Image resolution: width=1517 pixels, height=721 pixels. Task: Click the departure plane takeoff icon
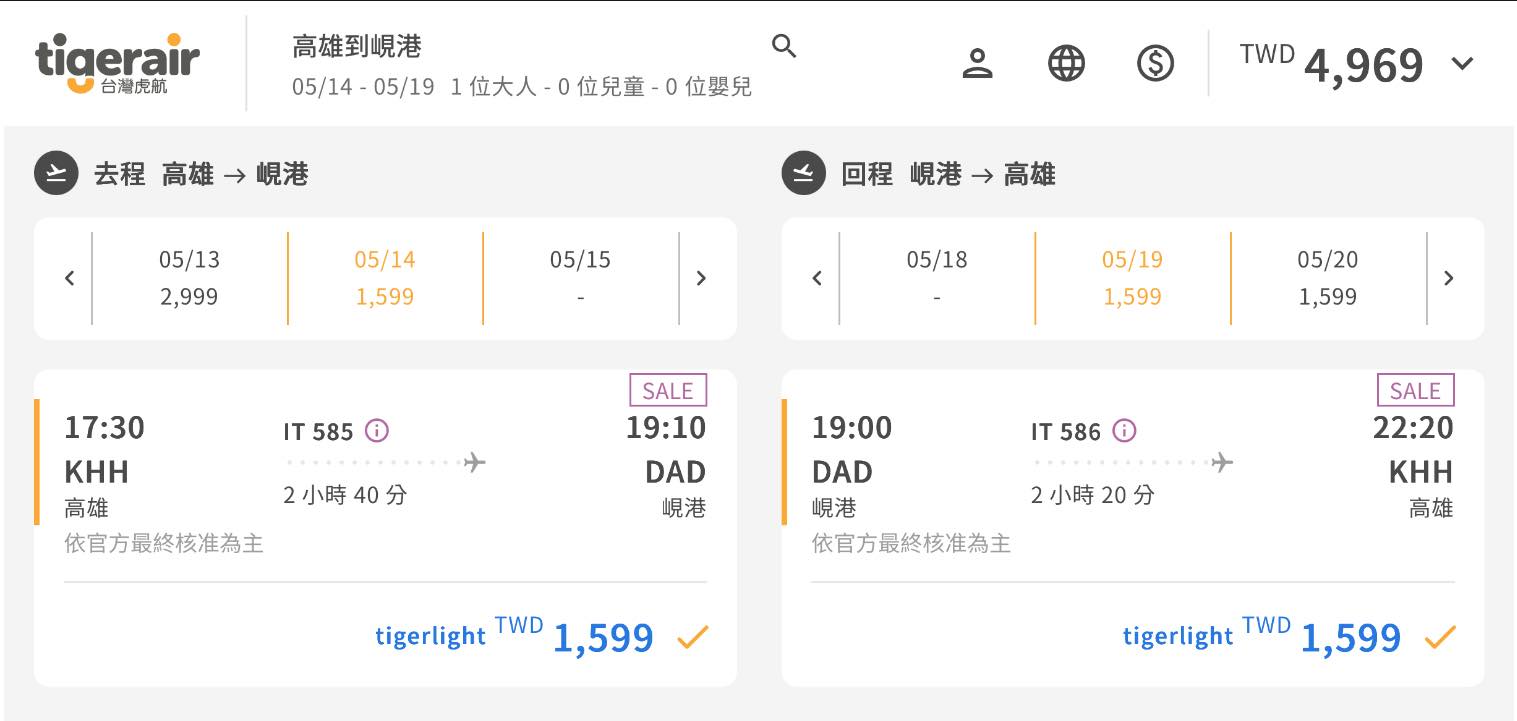click(x=56, y=174)
